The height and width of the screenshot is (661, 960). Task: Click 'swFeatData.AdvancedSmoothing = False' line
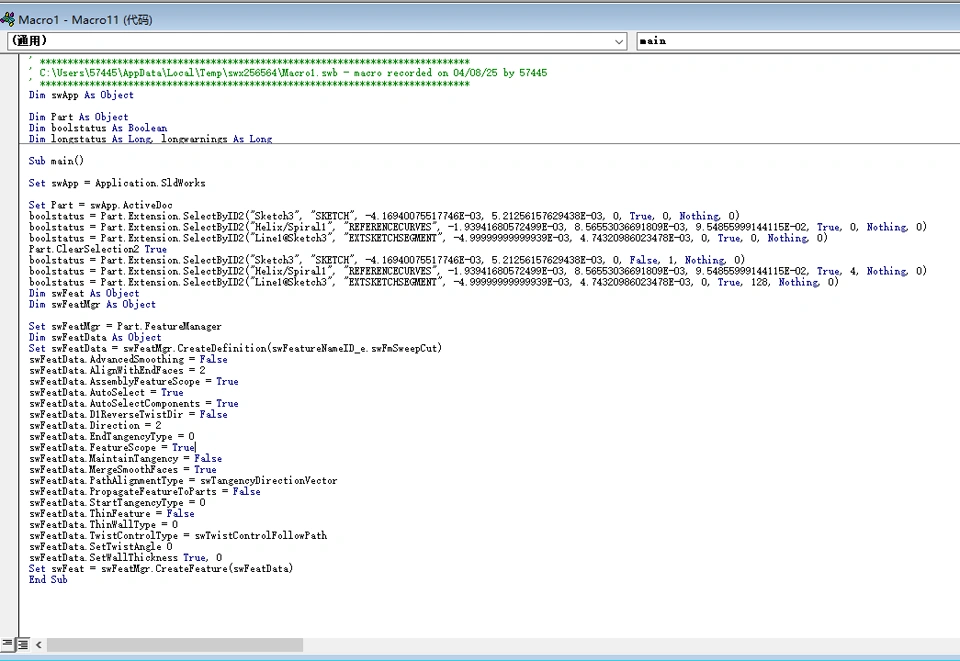(128, 359)
